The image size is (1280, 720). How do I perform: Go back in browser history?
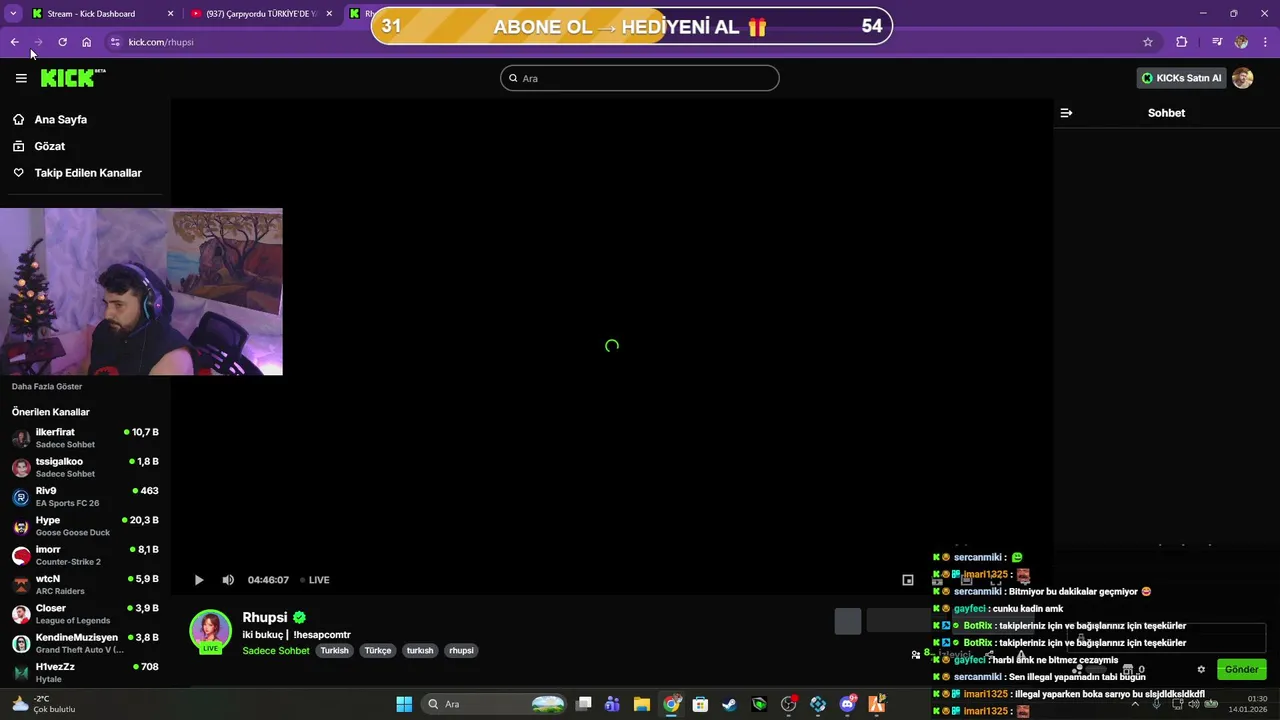point(14,42)
